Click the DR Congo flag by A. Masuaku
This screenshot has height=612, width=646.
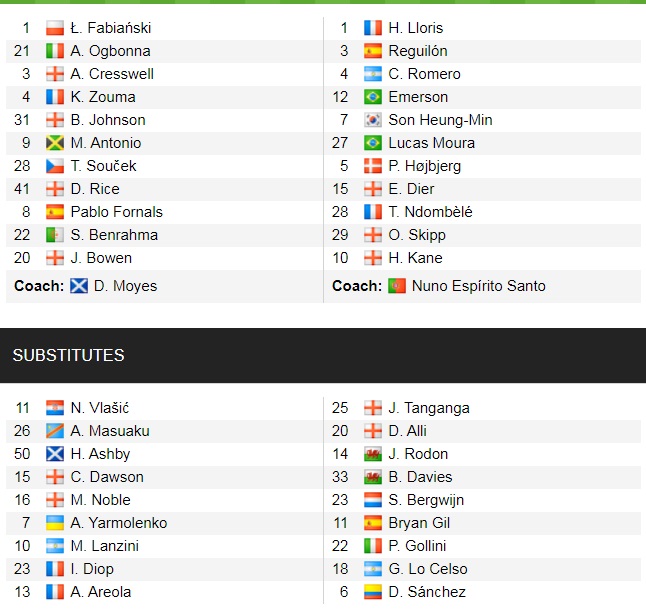55,431
